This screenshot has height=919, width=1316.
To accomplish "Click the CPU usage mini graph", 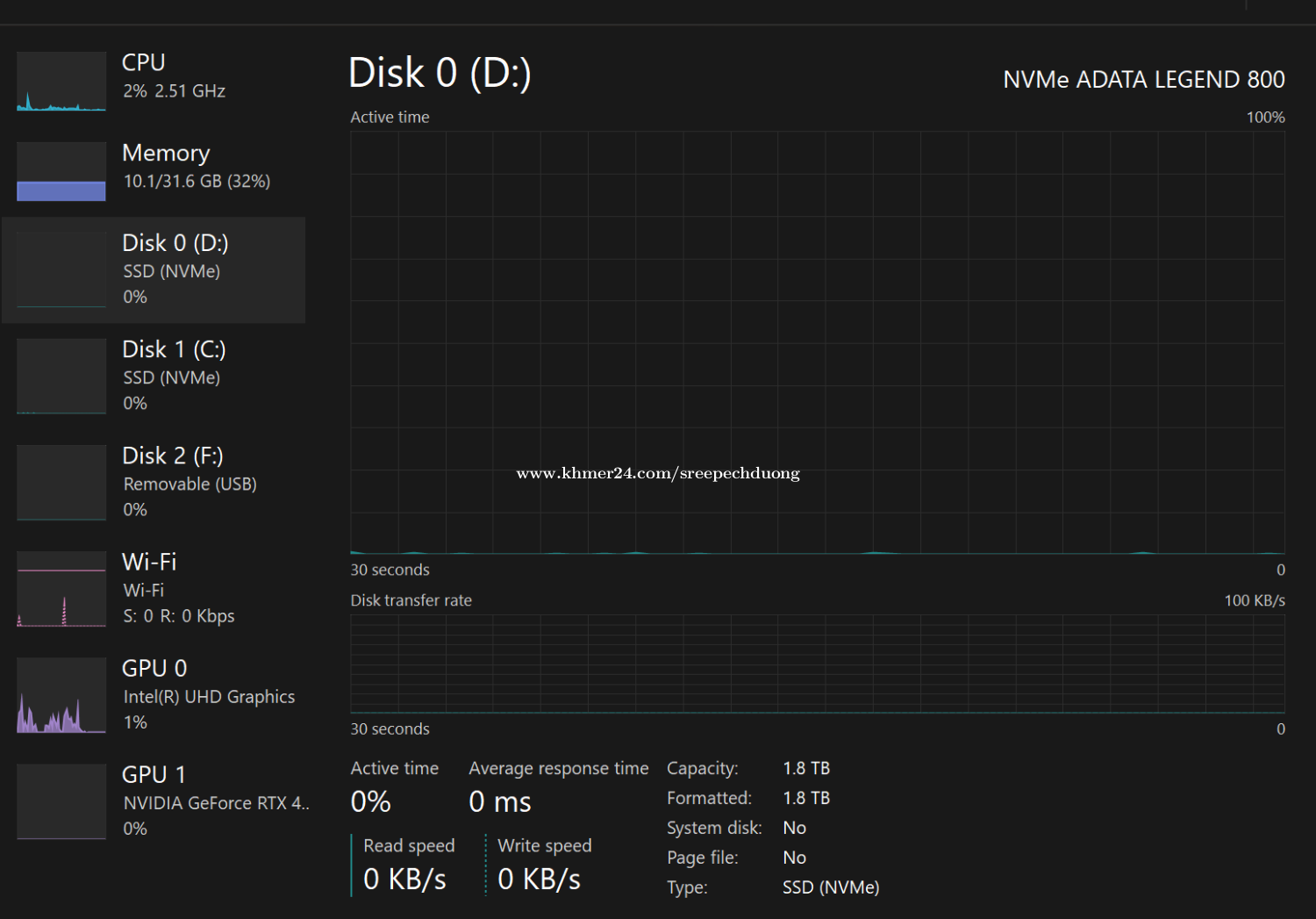I will click(61, 82).
